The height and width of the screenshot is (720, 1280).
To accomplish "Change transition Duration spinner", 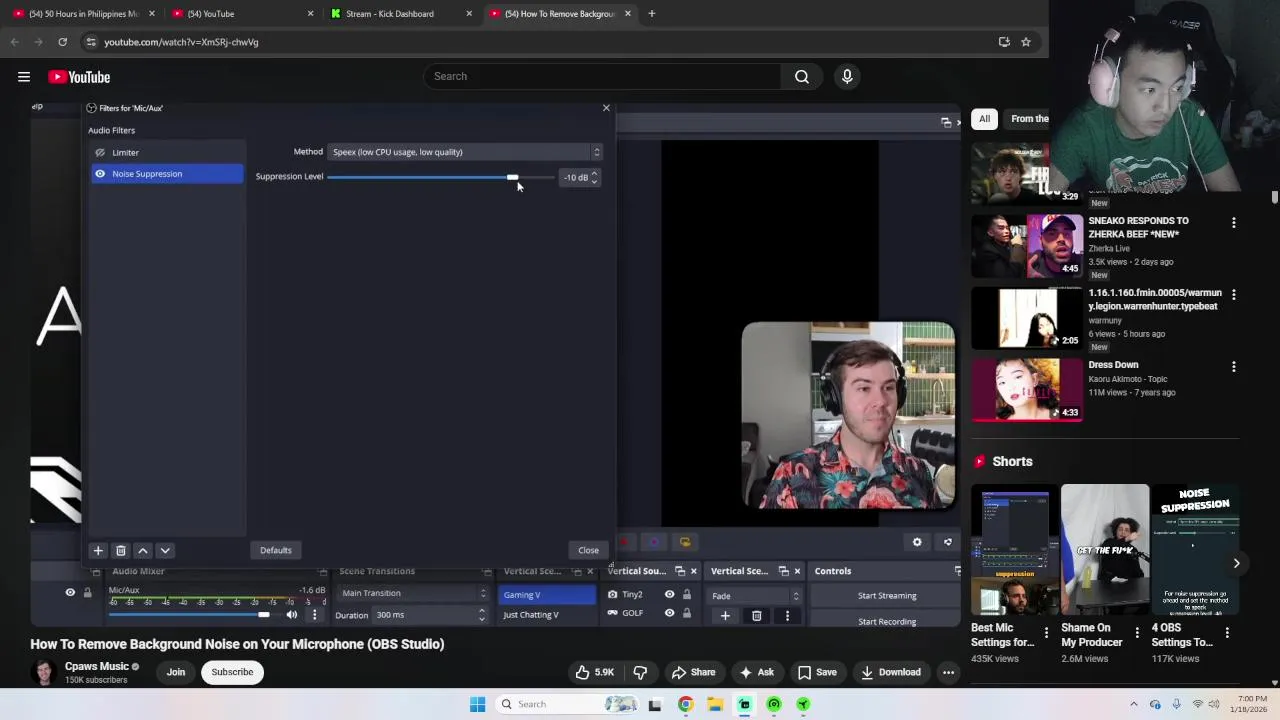I will 482,615.
